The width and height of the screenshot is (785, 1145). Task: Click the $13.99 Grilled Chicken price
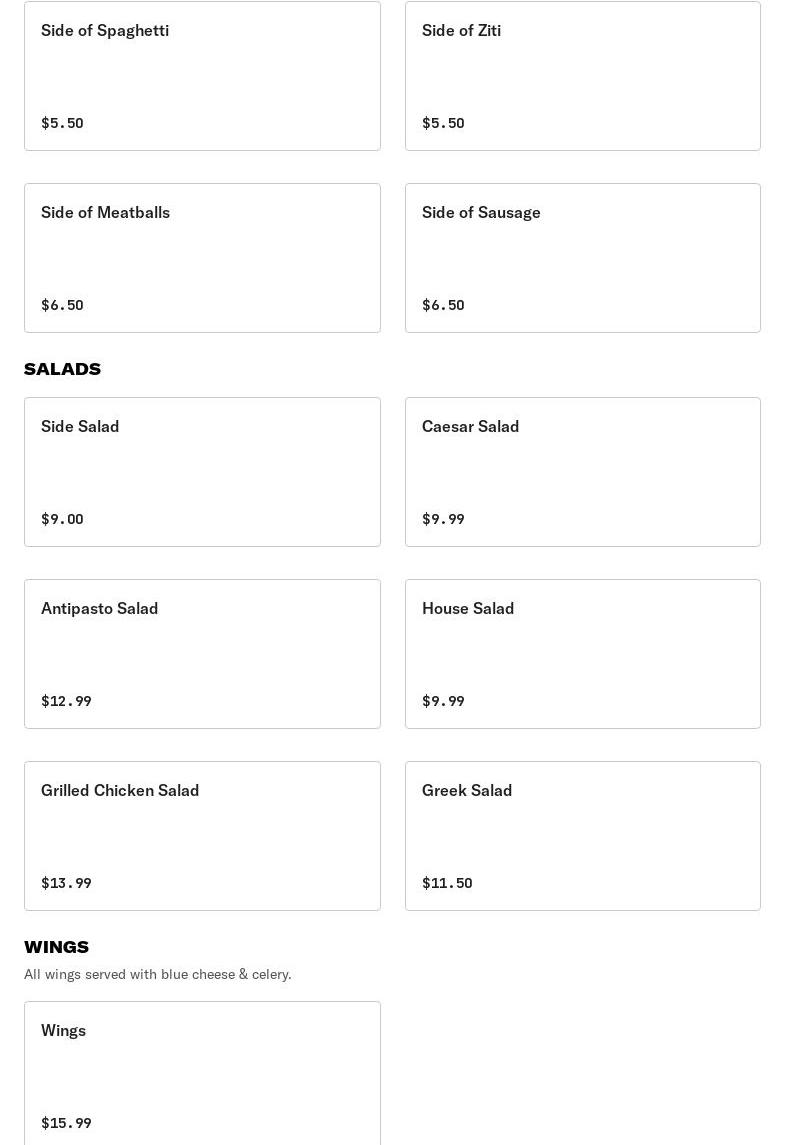[66, 883]
